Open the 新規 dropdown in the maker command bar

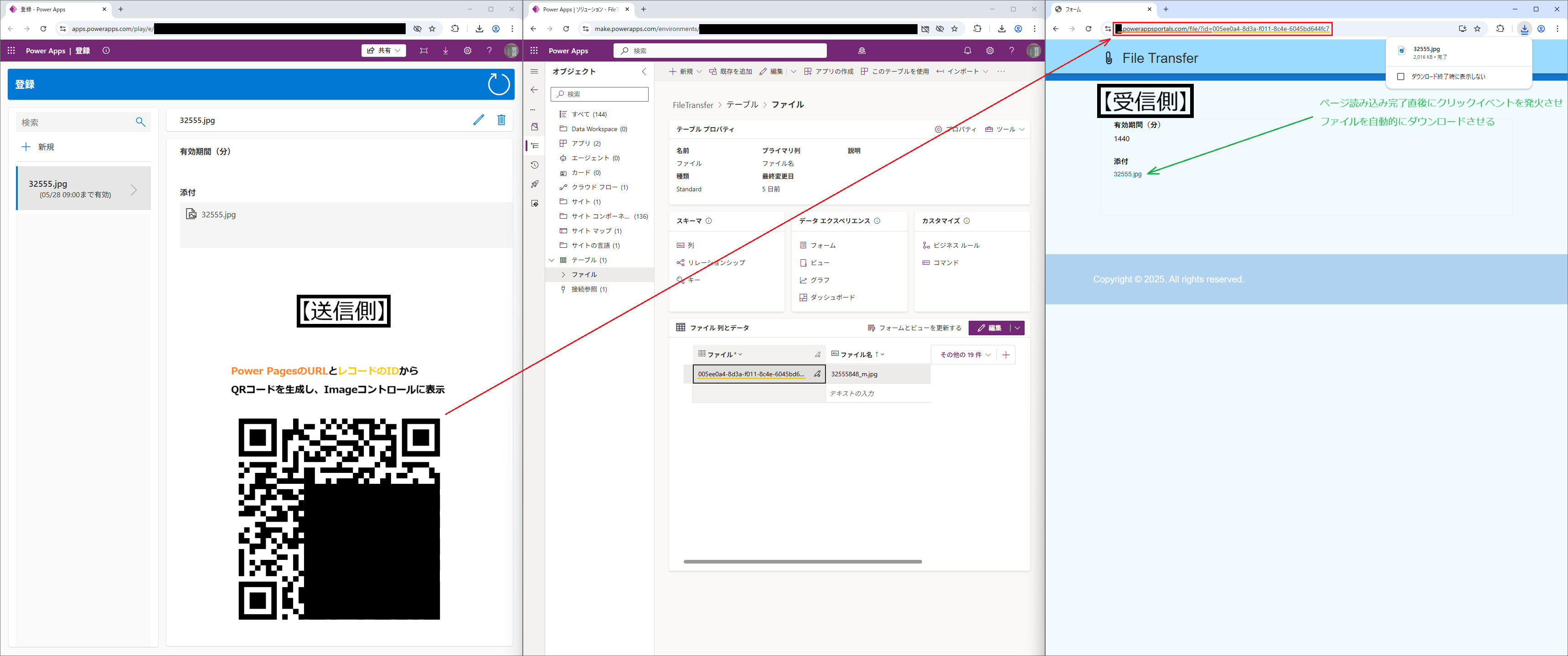tap(685, 71)
